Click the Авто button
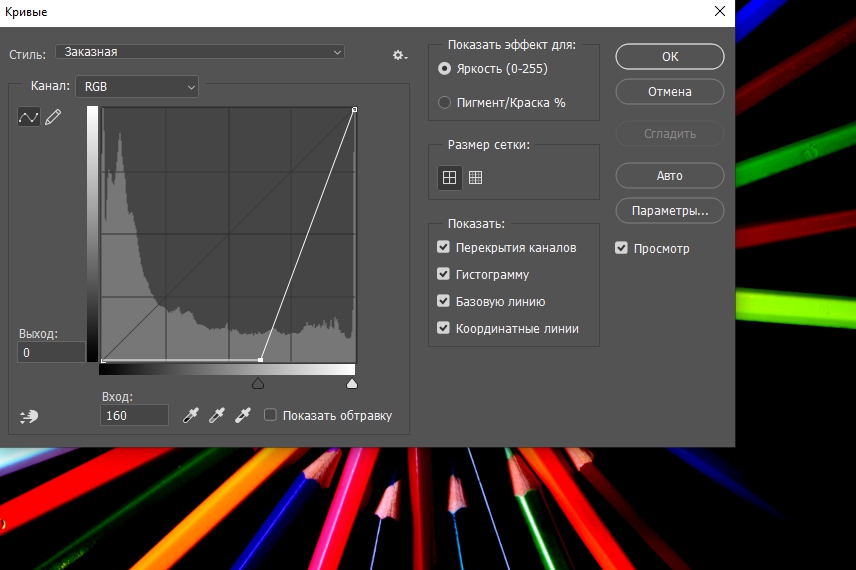Image resolution: width=856 pixels, height=570 pixels. coord(670,176)
